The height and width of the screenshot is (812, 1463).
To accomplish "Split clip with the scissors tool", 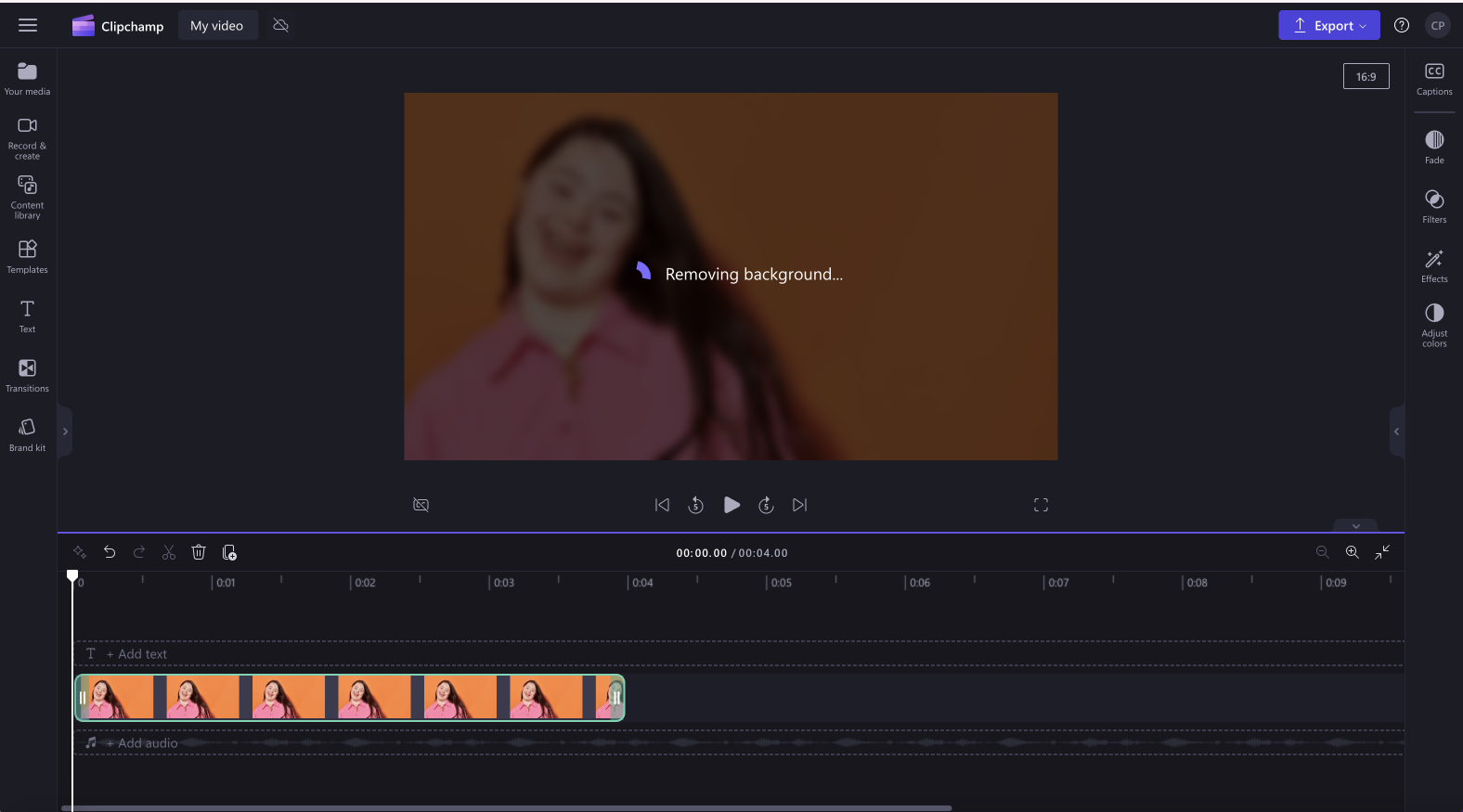I will 169,552.
